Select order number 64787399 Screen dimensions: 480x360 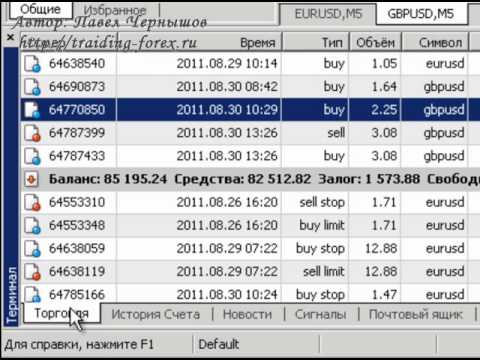[x=77, y=133]
